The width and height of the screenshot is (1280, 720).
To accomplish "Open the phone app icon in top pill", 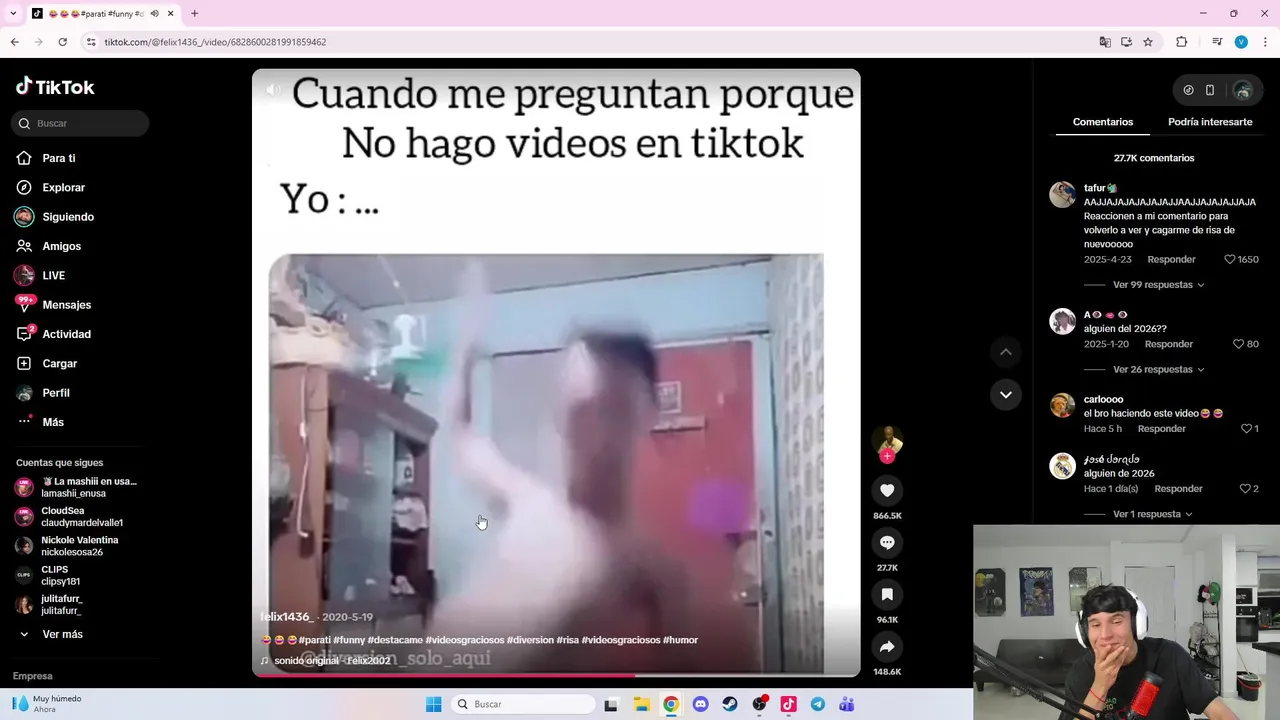I will 1210,90.
